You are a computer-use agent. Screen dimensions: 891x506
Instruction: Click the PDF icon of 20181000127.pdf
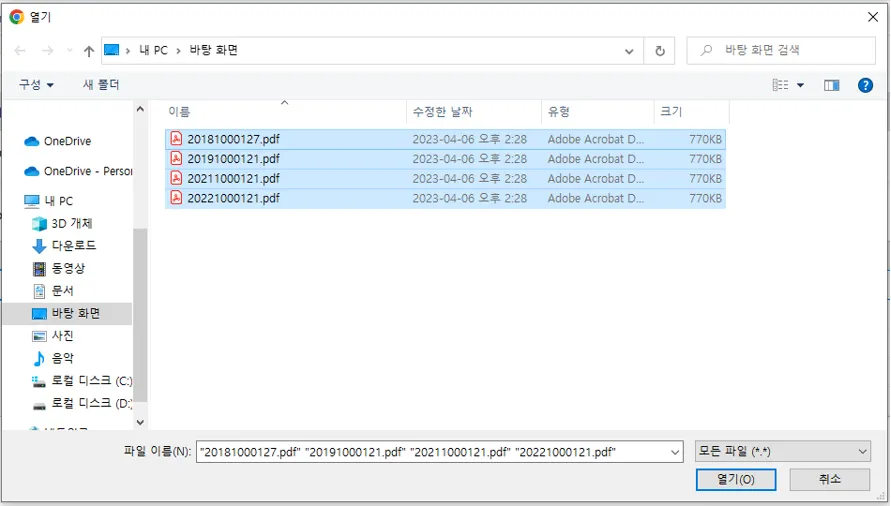176,139
